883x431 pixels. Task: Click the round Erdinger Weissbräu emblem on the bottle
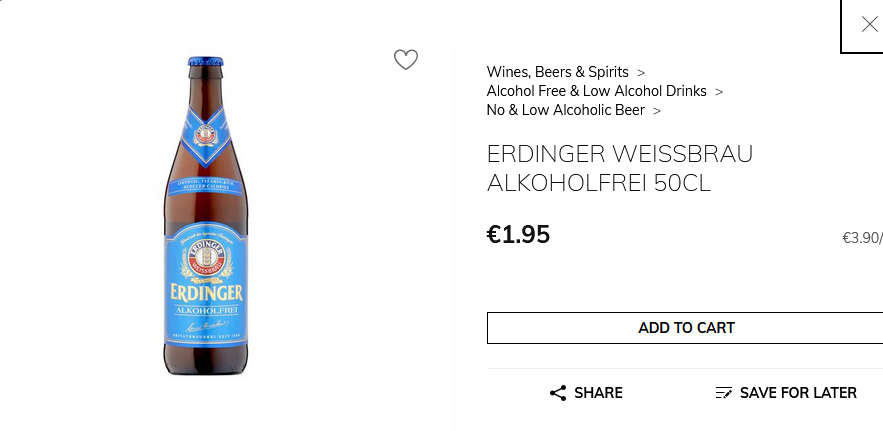[x=204, y=259]
